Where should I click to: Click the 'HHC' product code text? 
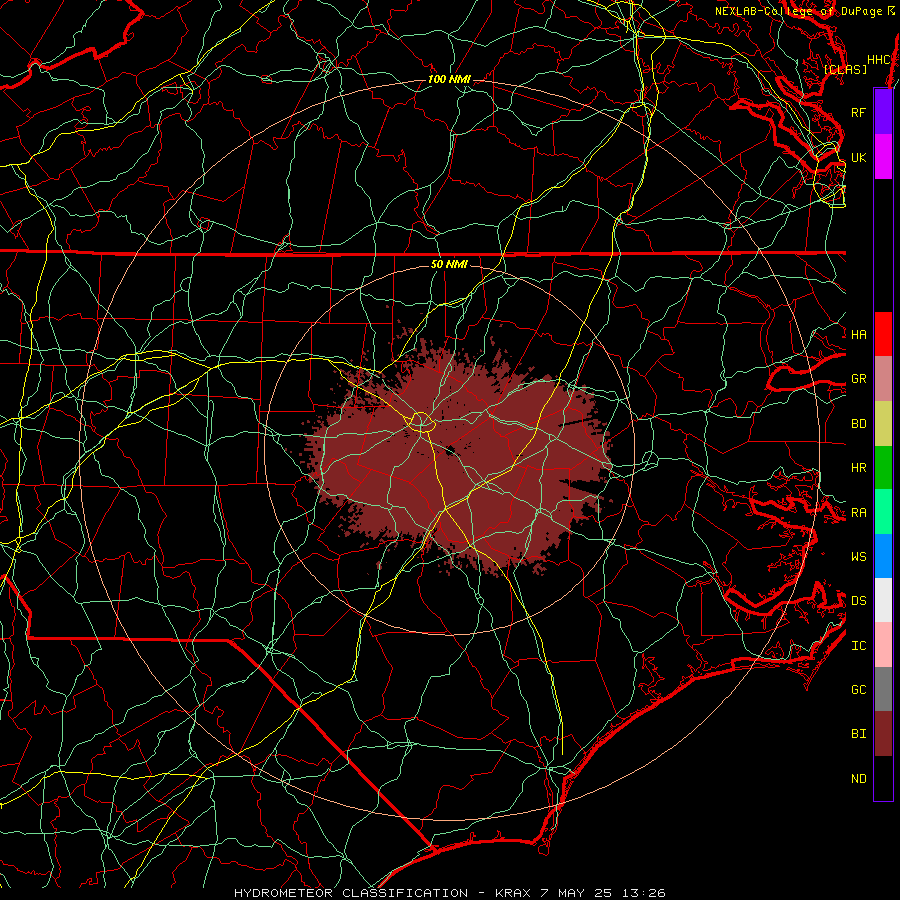(x=878, y=59)
